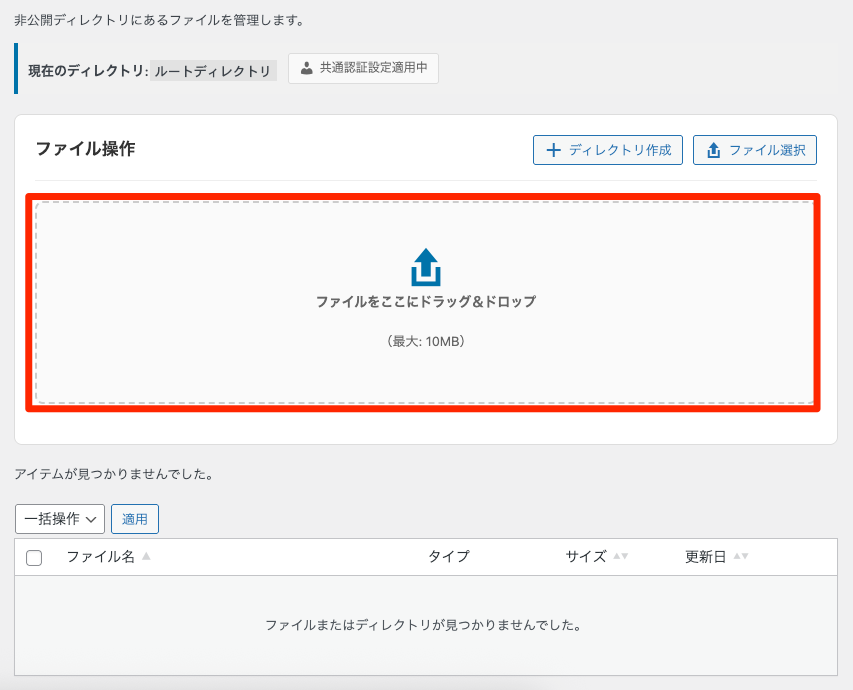Open the 一括操作 dropdown
Image resolution: width=853 pixels, height=690 pixels.
(60, 519)
